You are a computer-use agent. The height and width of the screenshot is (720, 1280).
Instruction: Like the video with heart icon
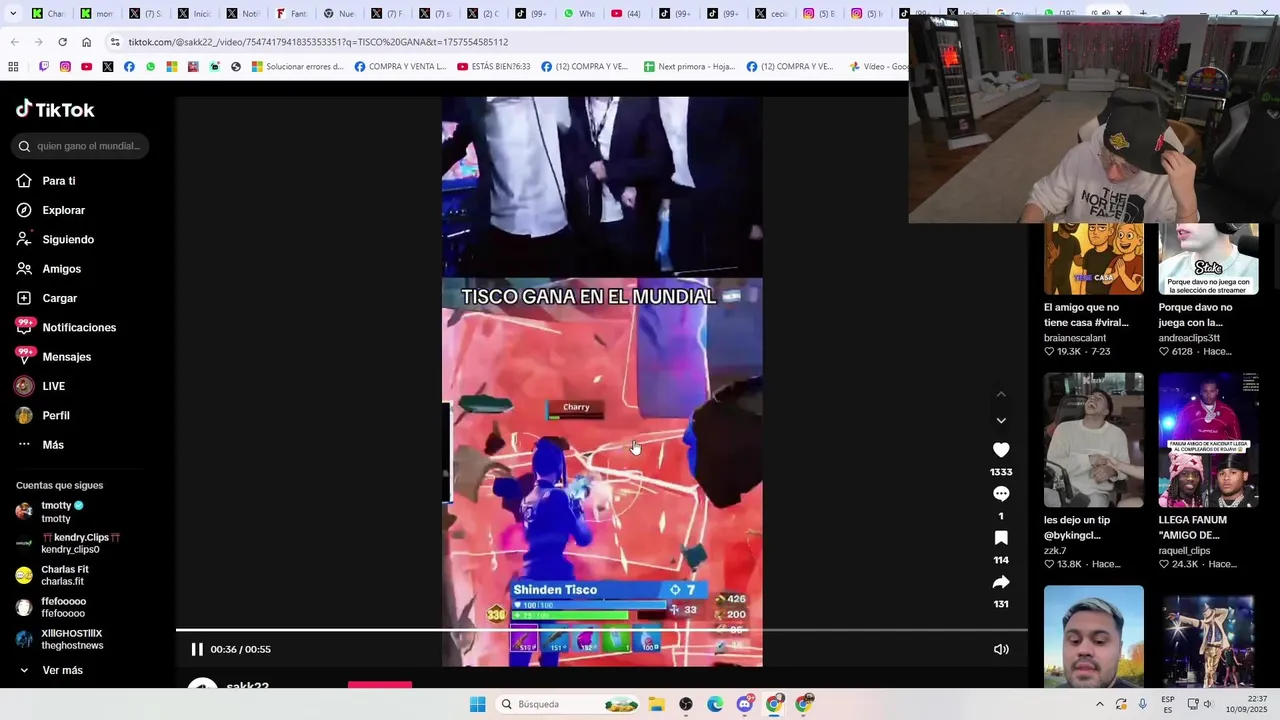(x=1001, y=450)
